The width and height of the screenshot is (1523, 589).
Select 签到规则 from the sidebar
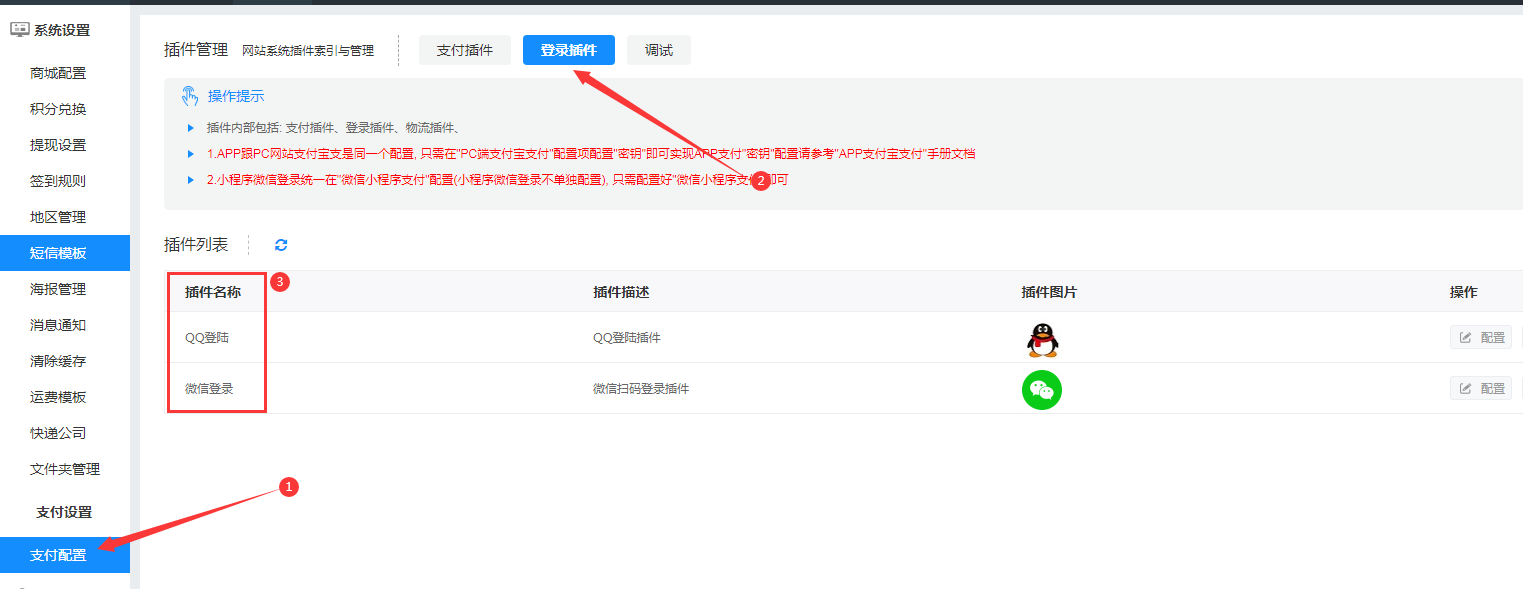click(x=58, y=181)
